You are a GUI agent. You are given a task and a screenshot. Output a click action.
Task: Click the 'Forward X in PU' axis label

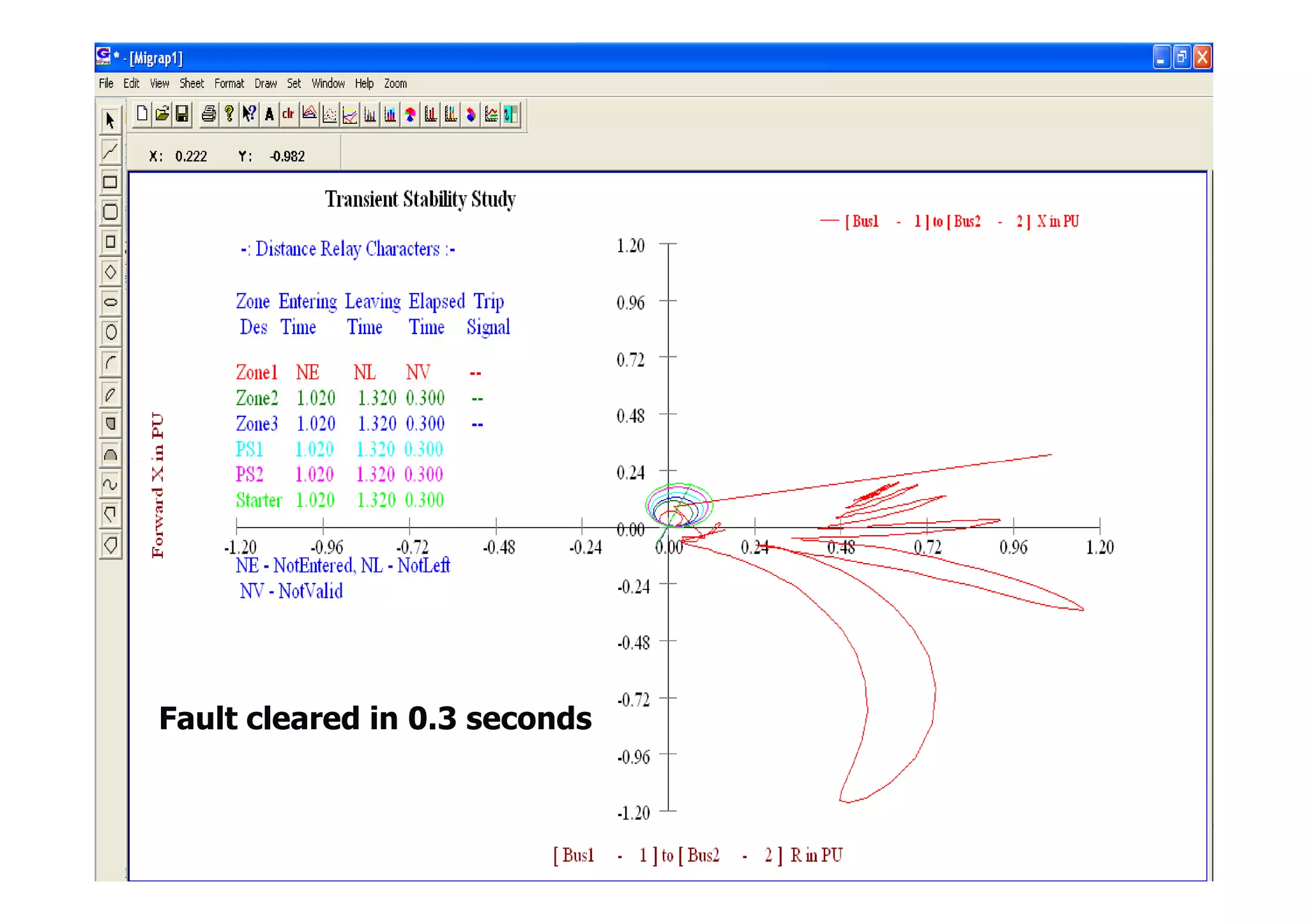click(x=158, y=485)
